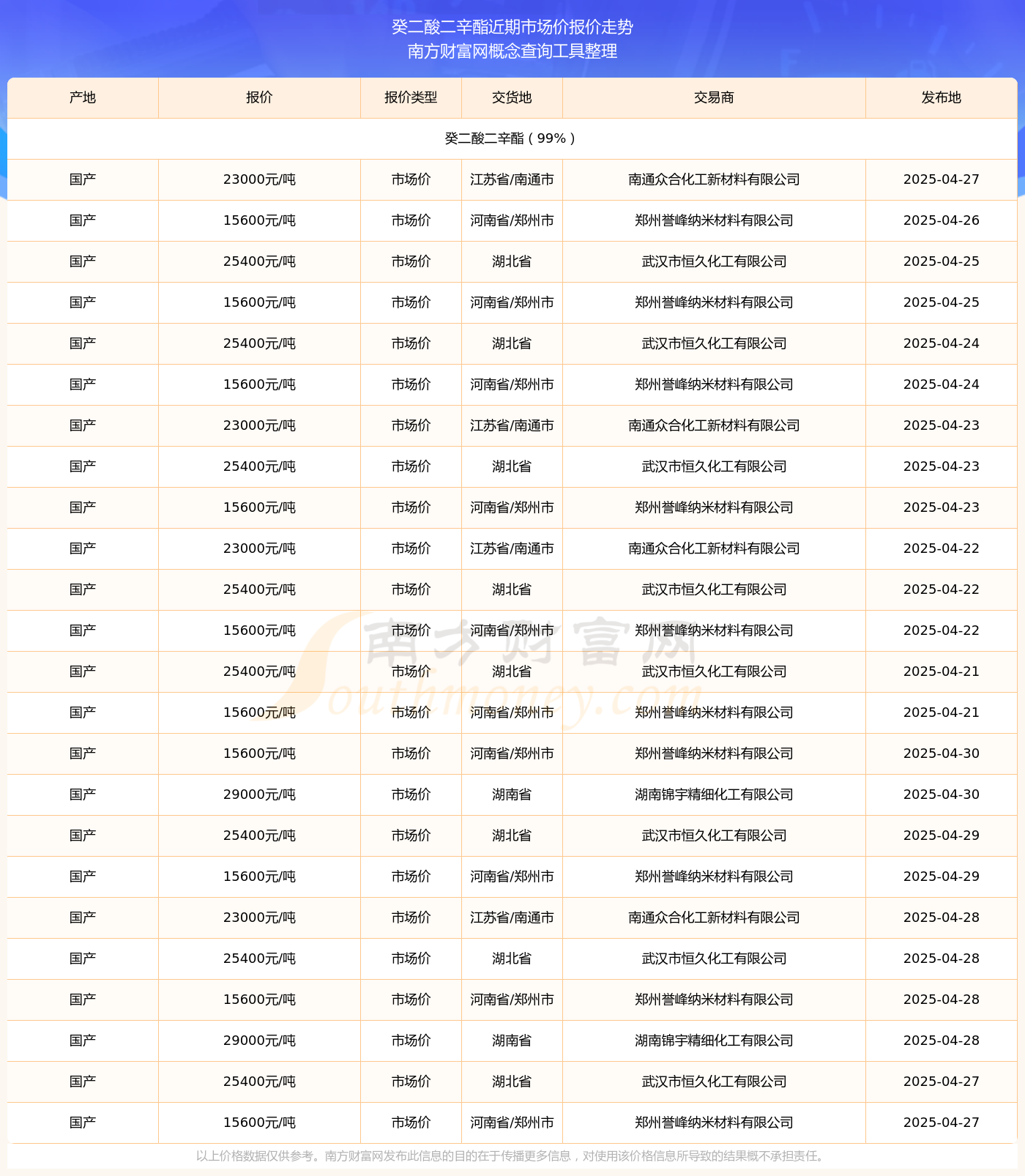Screen dimensions: 1025x1176
Task: Click 15600元/吨 price in the 2025-04-30 row
Action: tap(259, 753)
